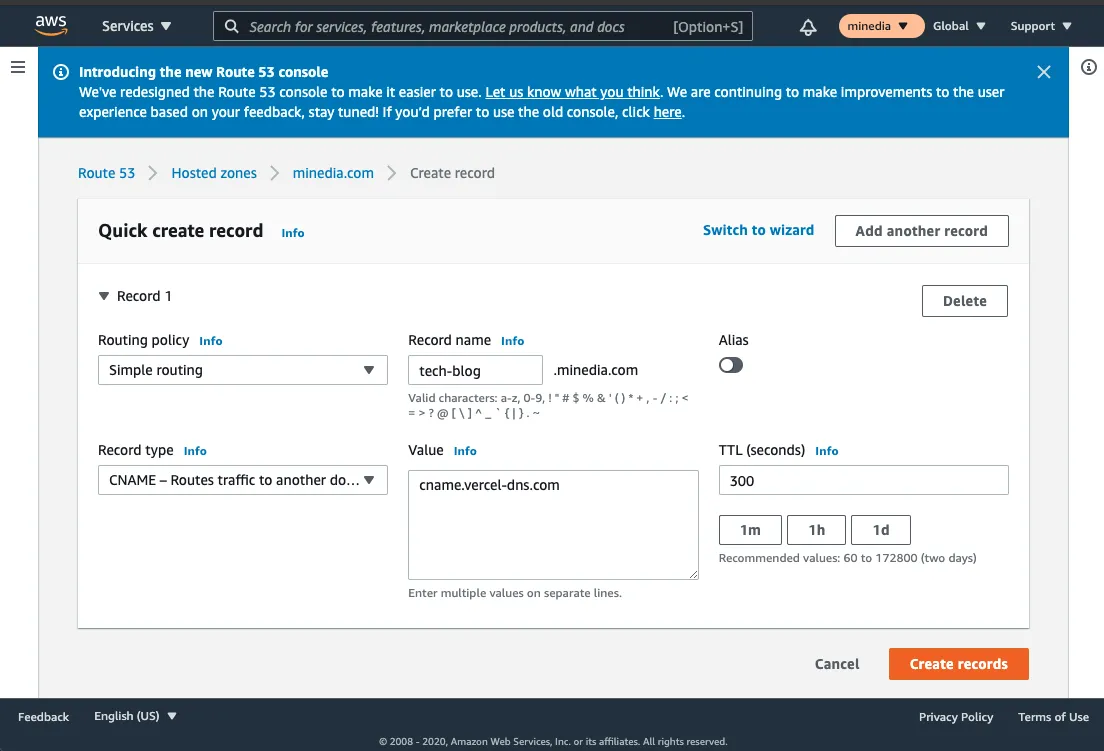Open the minedia account menu
Screen dimensions: 1104x751
tap(880, 26)
